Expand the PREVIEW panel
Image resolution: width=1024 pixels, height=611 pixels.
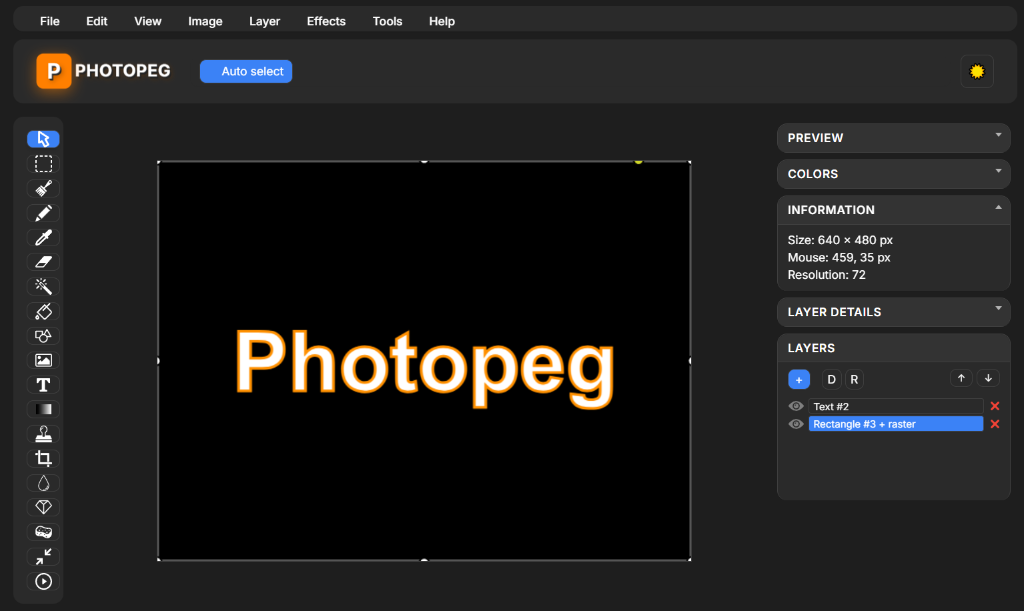click(x=893, y=138)
